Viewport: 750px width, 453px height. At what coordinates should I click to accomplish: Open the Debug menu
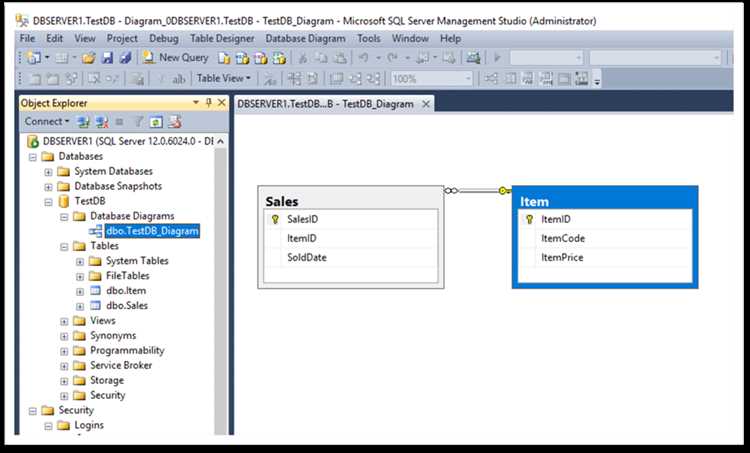[x=164, y=38]
